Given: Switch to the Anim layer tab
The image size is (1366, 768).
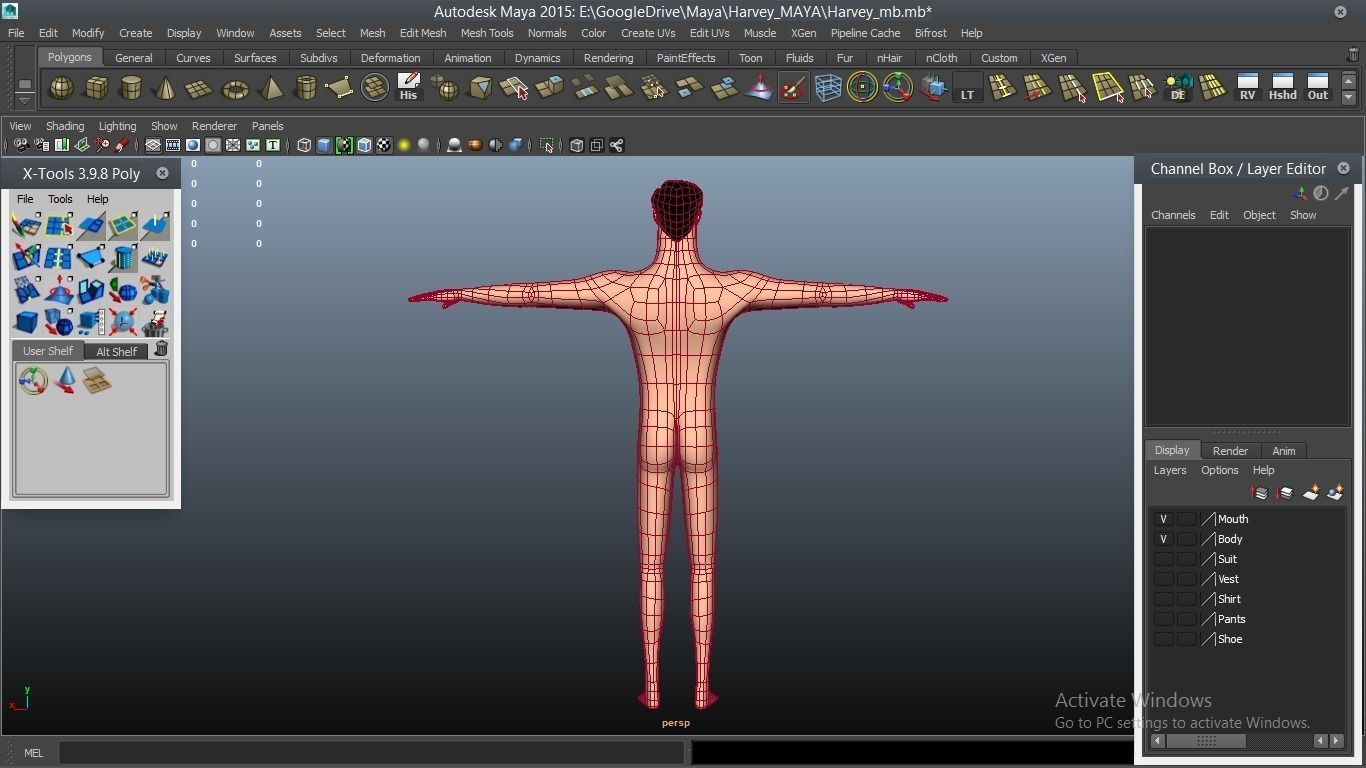Looking at the screenshot, I should [1284, 451].
